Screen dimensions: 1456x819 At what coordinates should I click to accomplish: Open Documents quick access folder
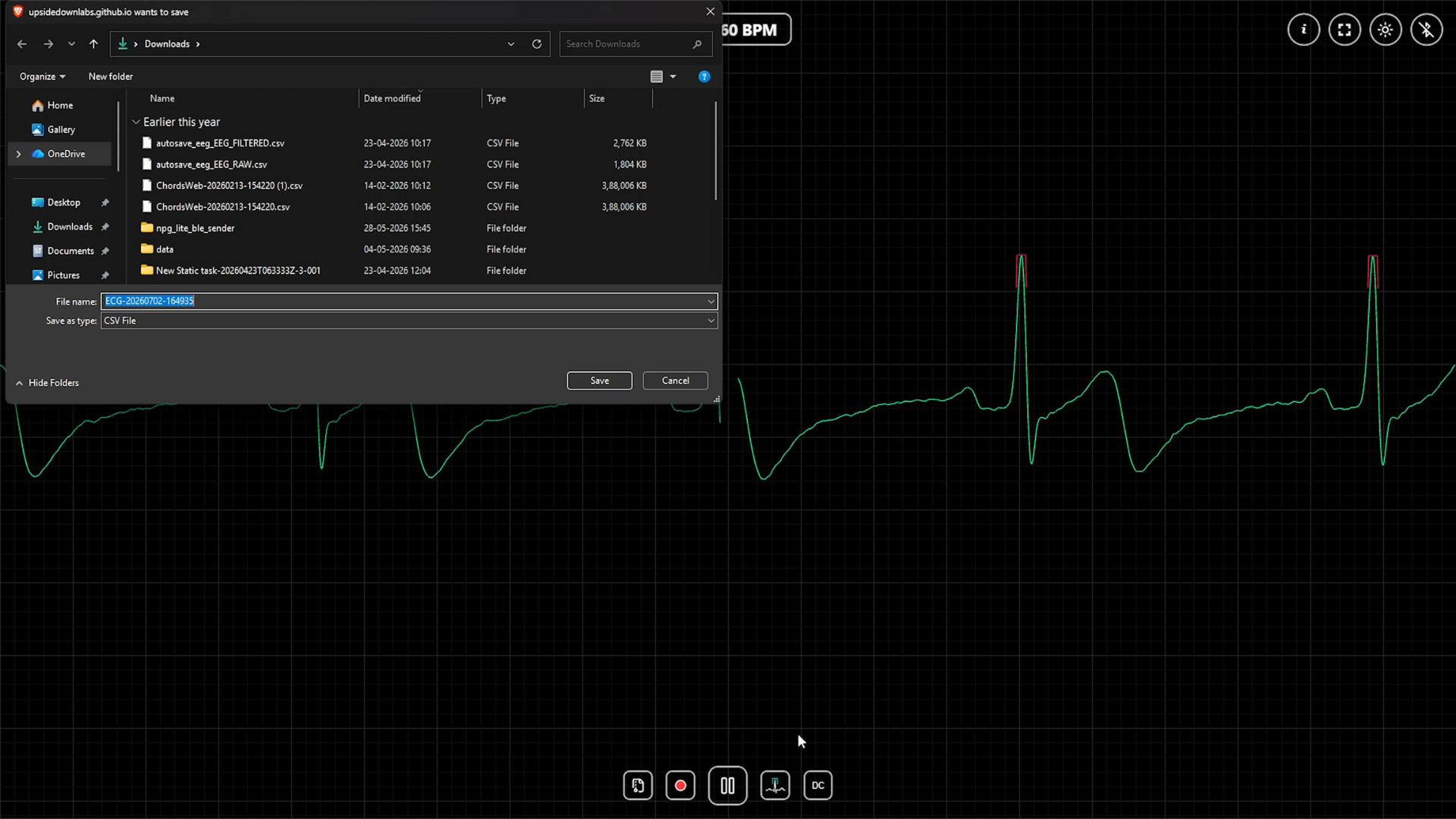[x=71, y=251]
